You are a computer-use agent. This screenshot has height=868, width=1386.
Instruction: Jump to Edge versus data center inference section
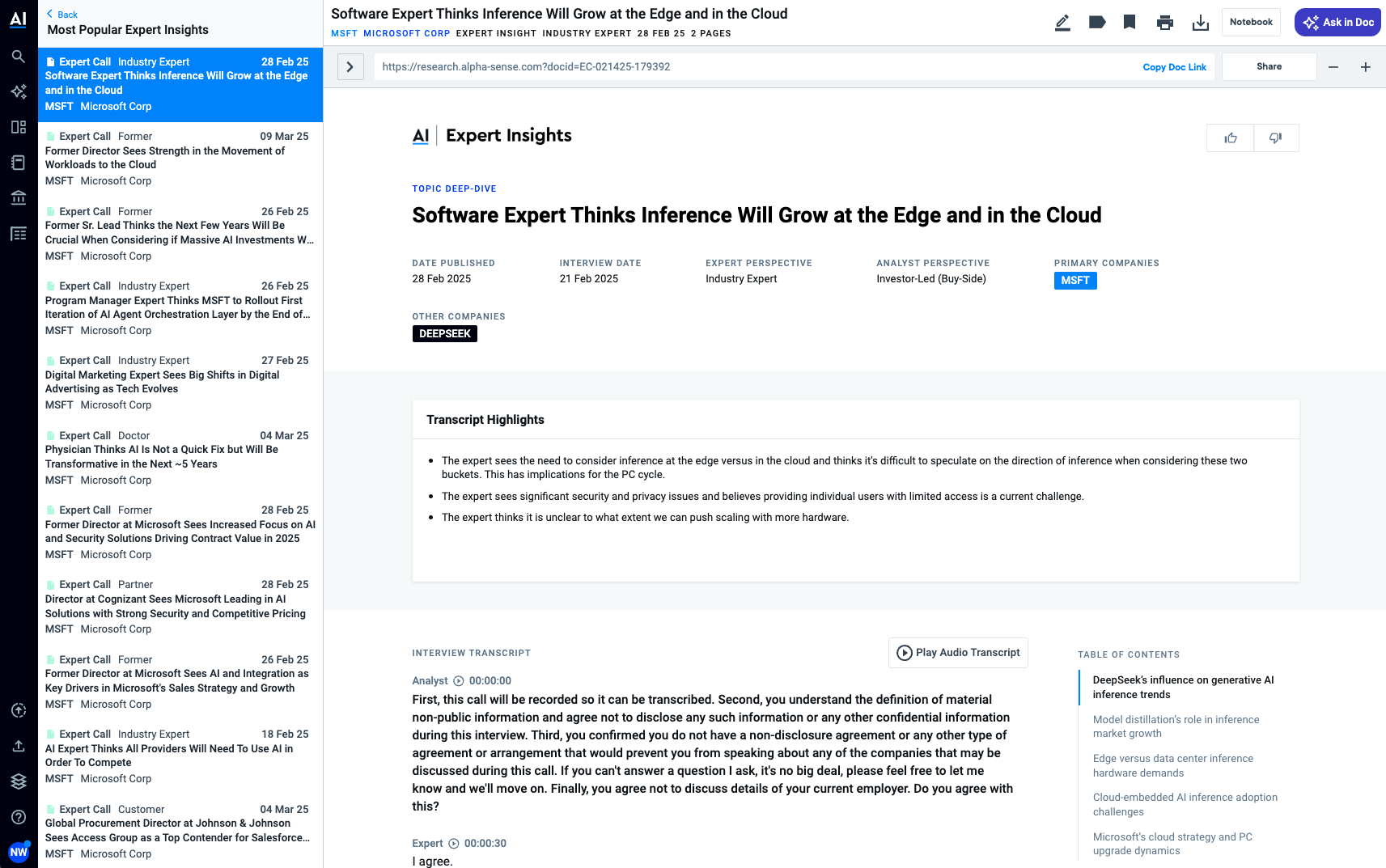1172,765
